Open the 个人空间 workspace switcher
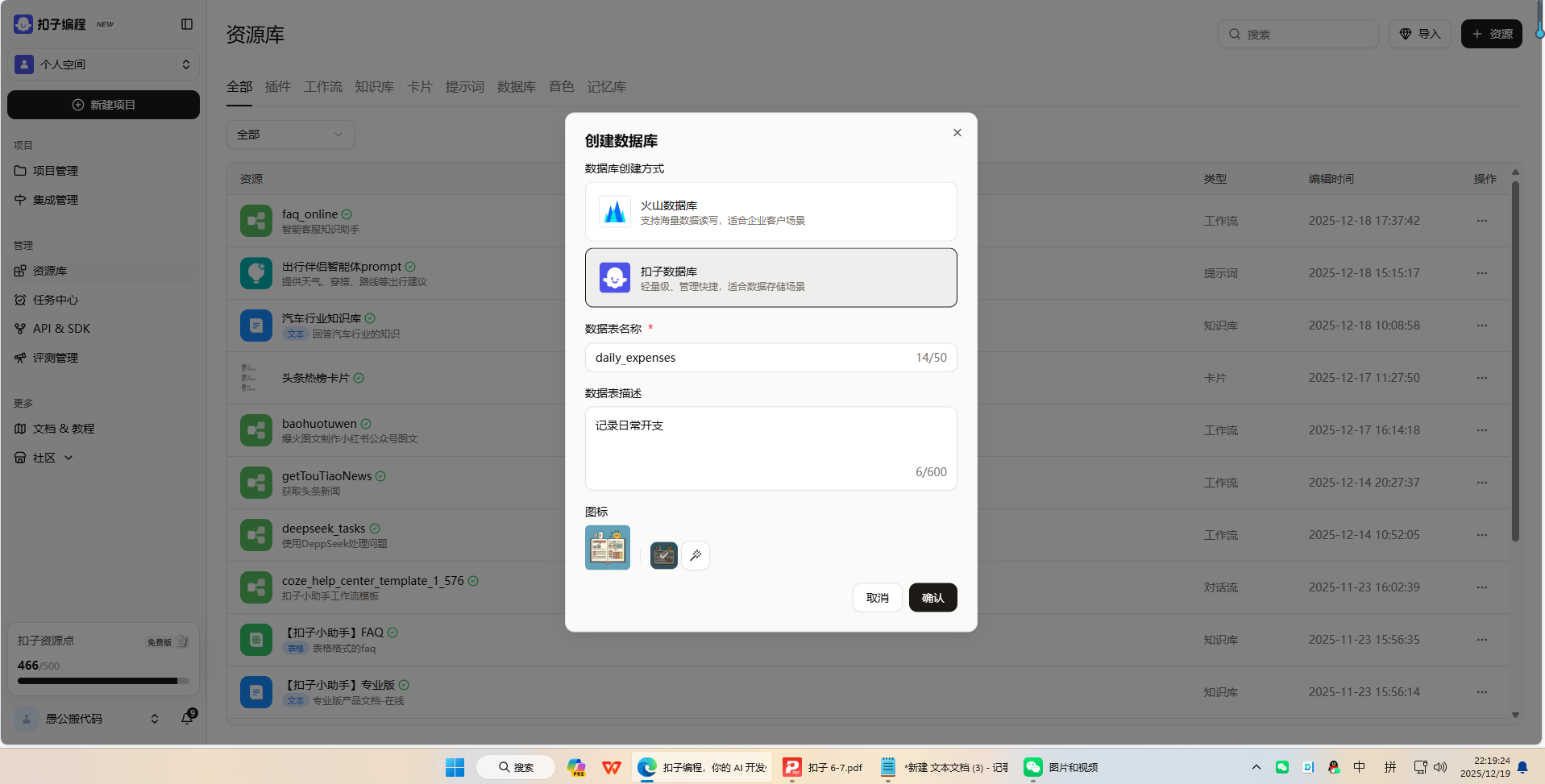The height and width of the screenshot is (784, 1545). (x=103, y=64)
